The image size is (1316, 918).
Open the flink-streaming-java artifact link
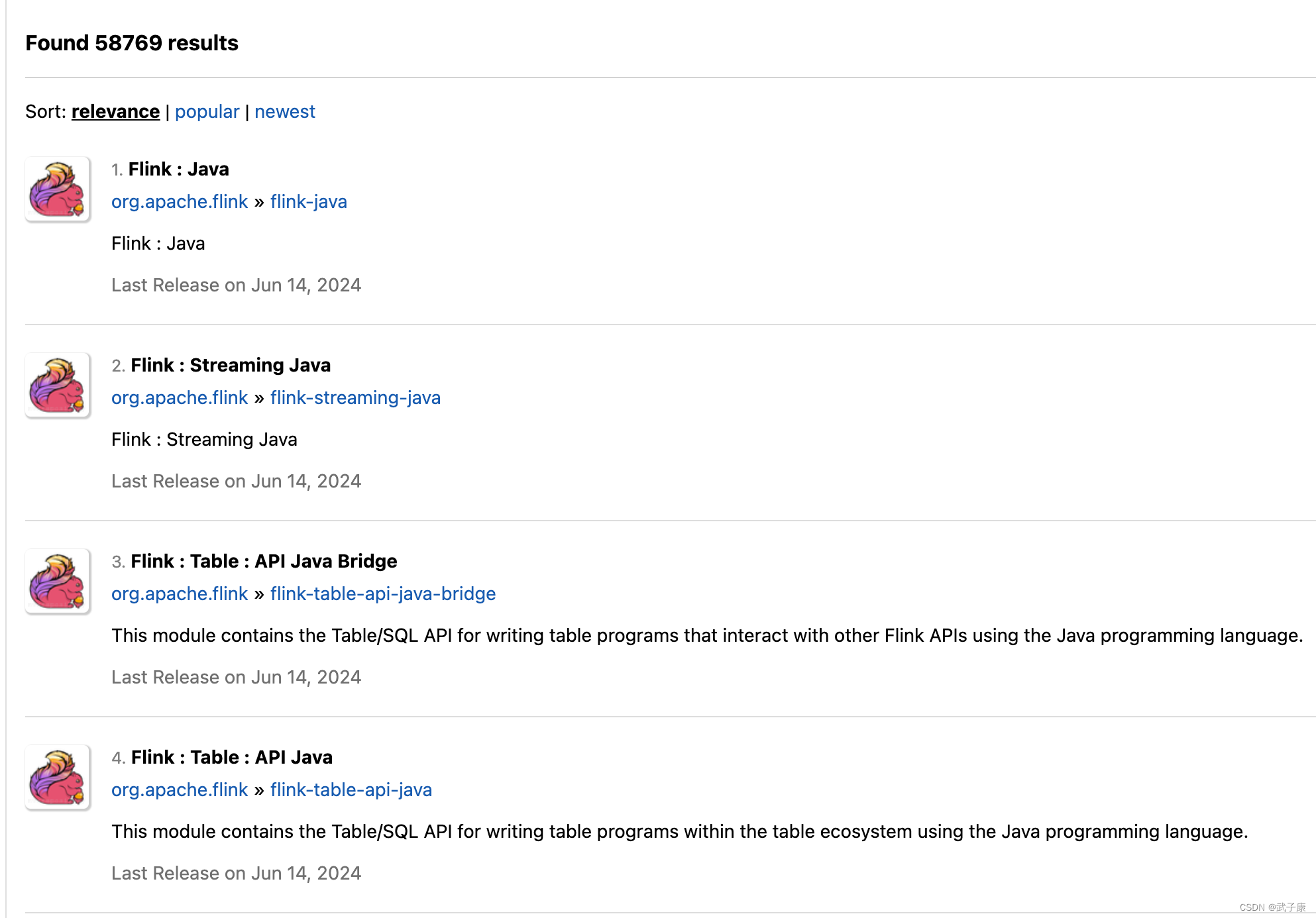pos(355,397)
